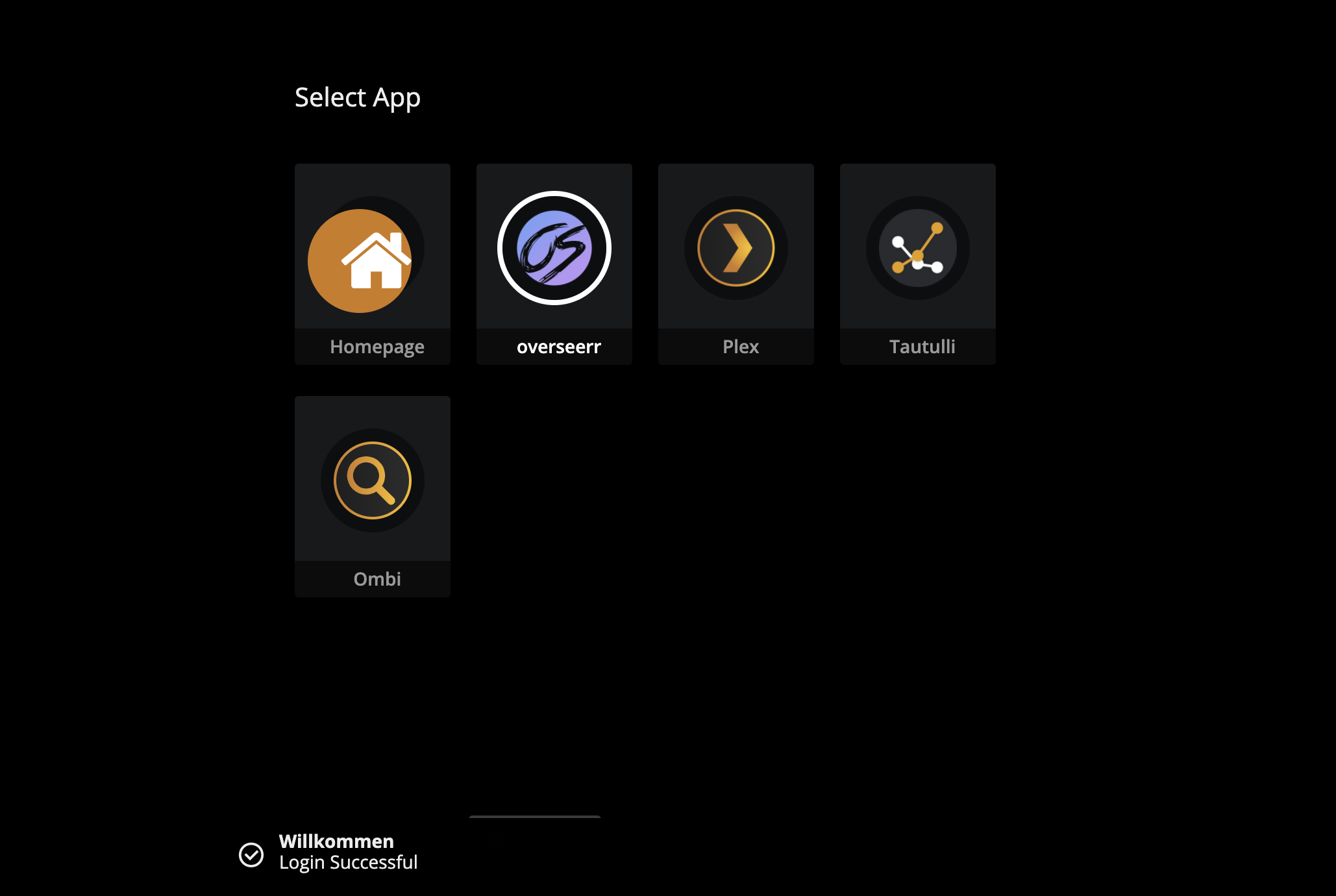
Task: Click the login success checkmark icon
Action: click(x=251, y=855)
